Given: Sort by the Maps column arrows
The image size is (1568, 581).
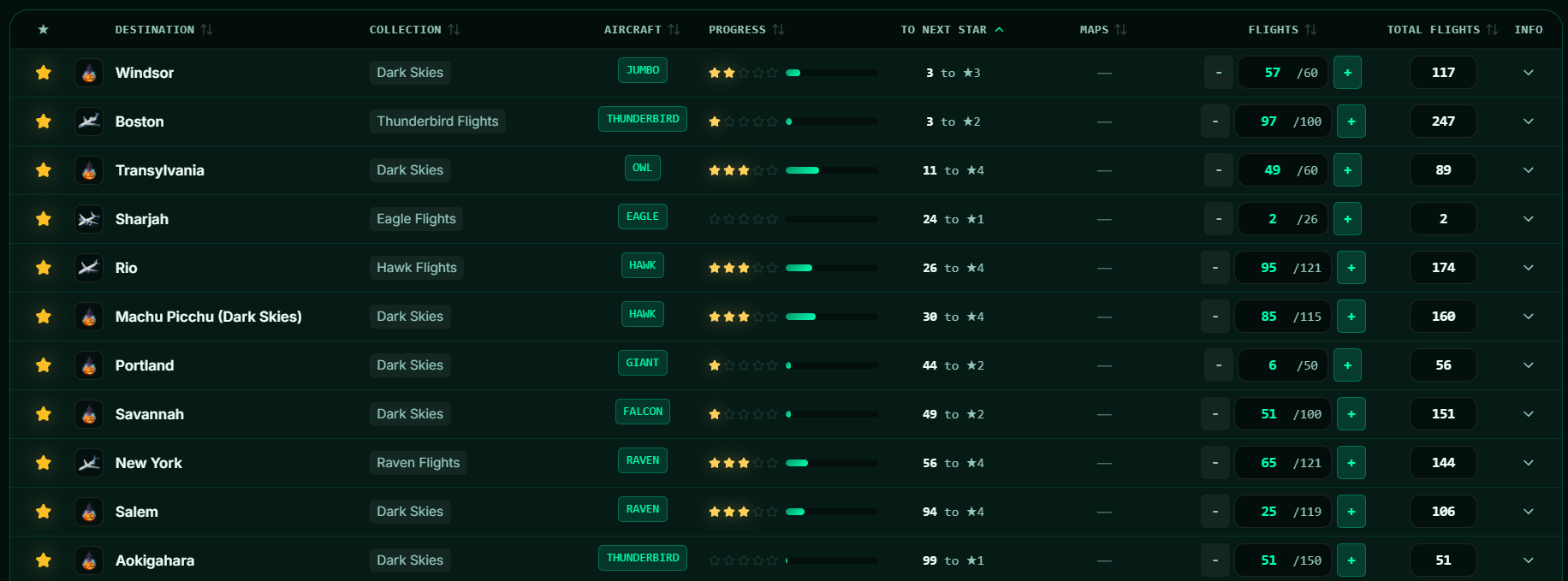Looking at the screenshot, I should (x=1120, y=30).
